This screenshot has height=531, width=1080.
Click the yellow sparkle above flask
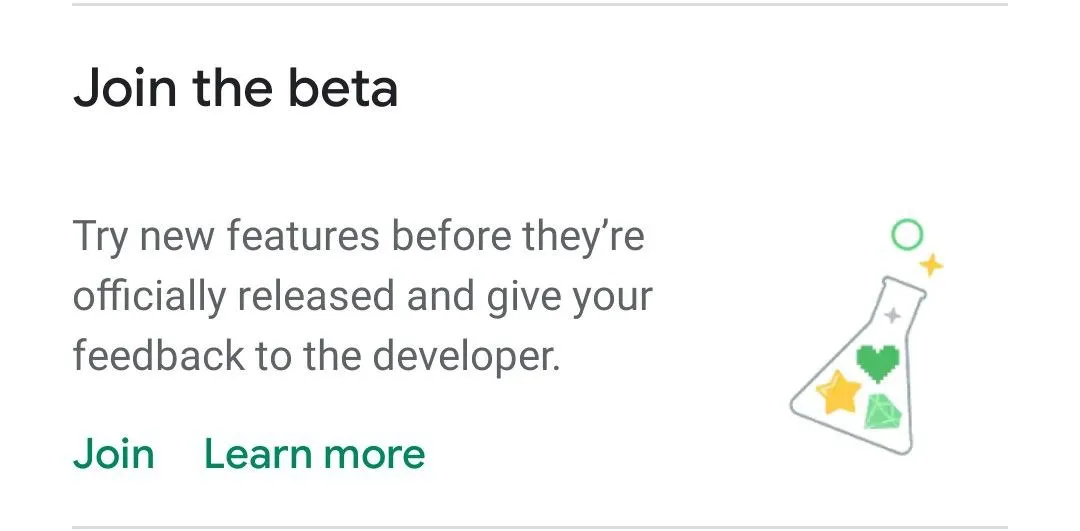pyautogui.click(x=931, y=265)
